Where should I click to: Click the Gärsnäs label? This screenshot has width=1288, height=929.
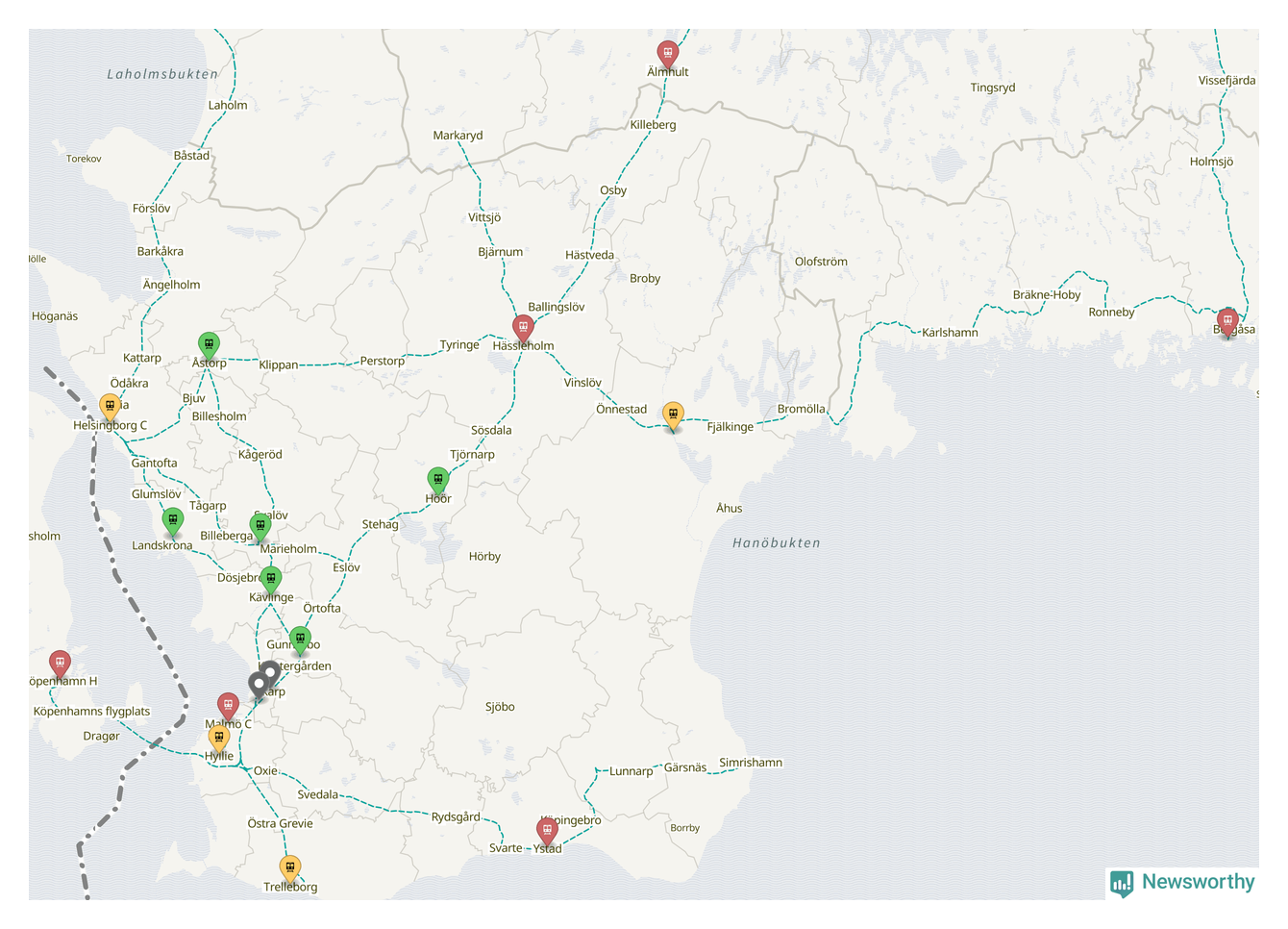pyautogui.click(x=685, y=767)
